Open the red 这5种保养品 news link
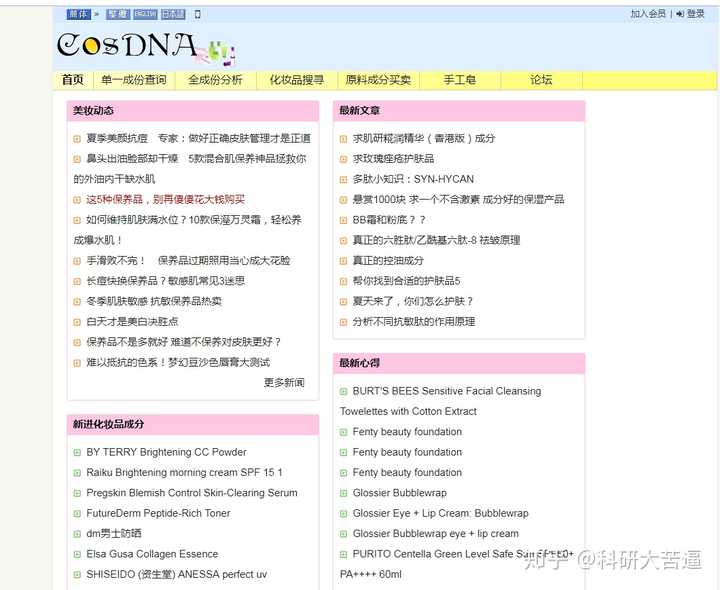 point(165,199)
